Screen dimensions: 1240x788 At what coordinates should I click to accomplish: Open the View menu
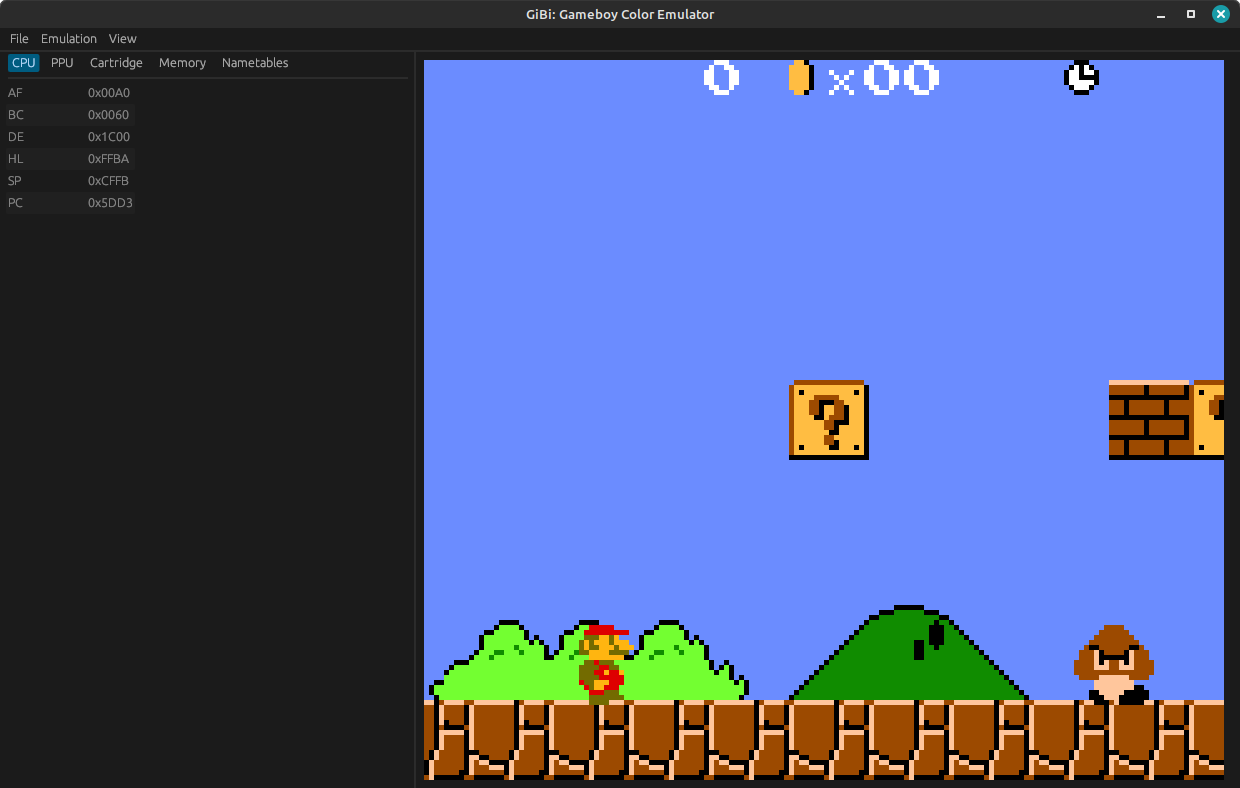[x=123, y=38]
